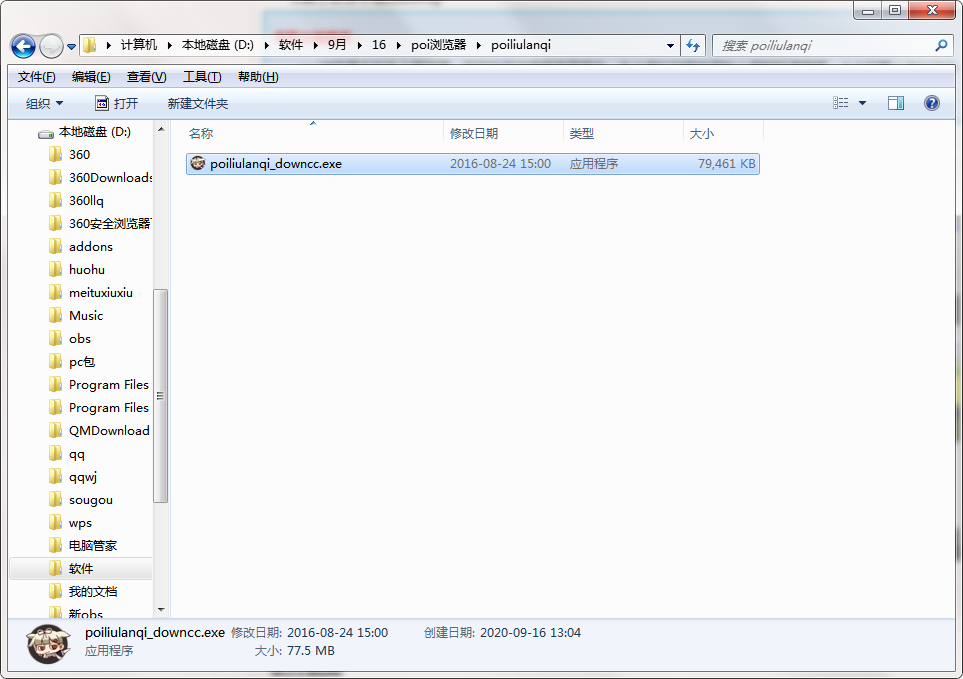Viewport: 963px width, 679px height.
Task: Click 软件 in the address breadcrumb
Action: click(x=290, y=45)
